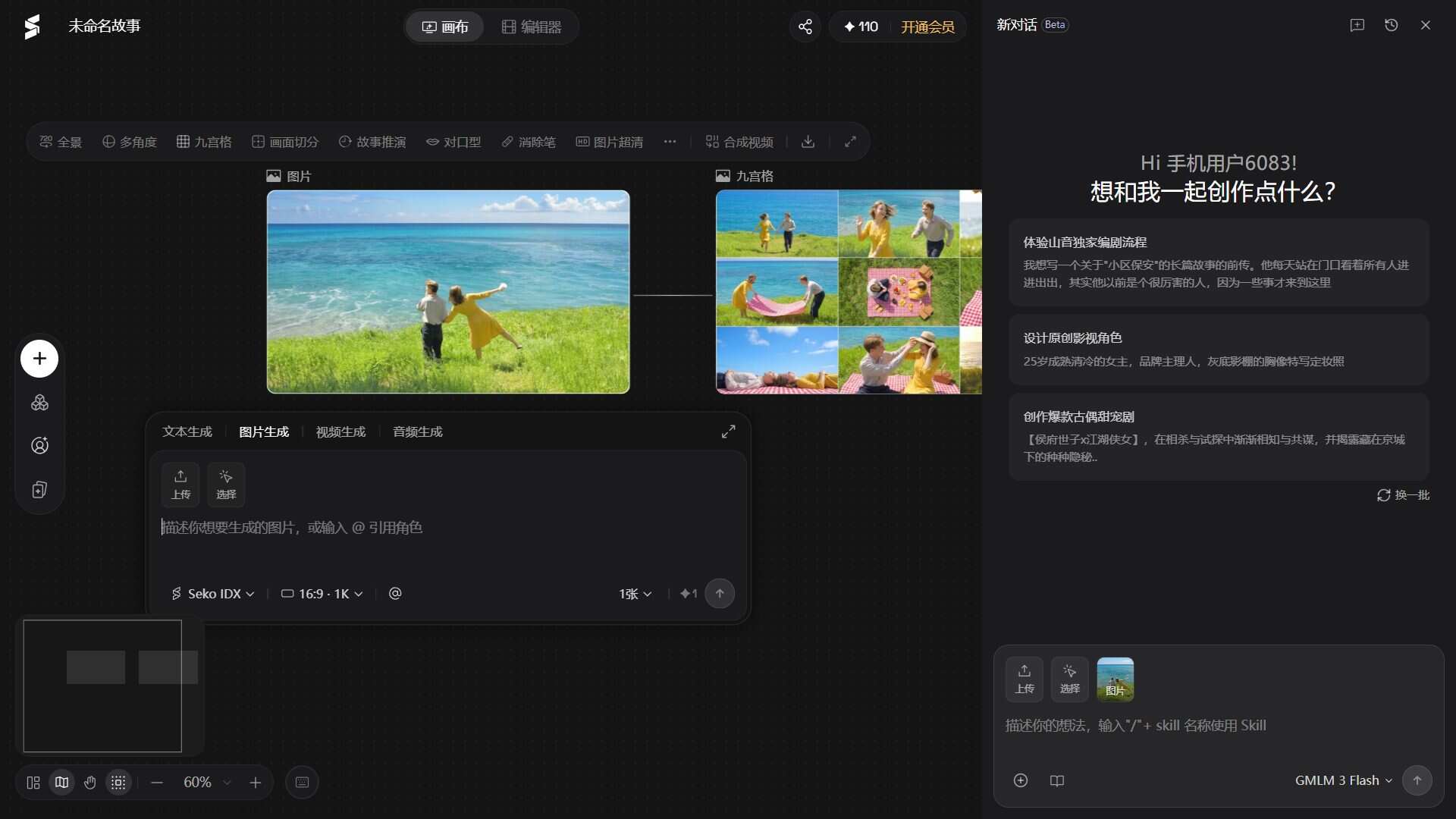This screenshot has width=1456, height=819.
Task: Click the 选择 select button in chat input
Action: click(1070, 679)
